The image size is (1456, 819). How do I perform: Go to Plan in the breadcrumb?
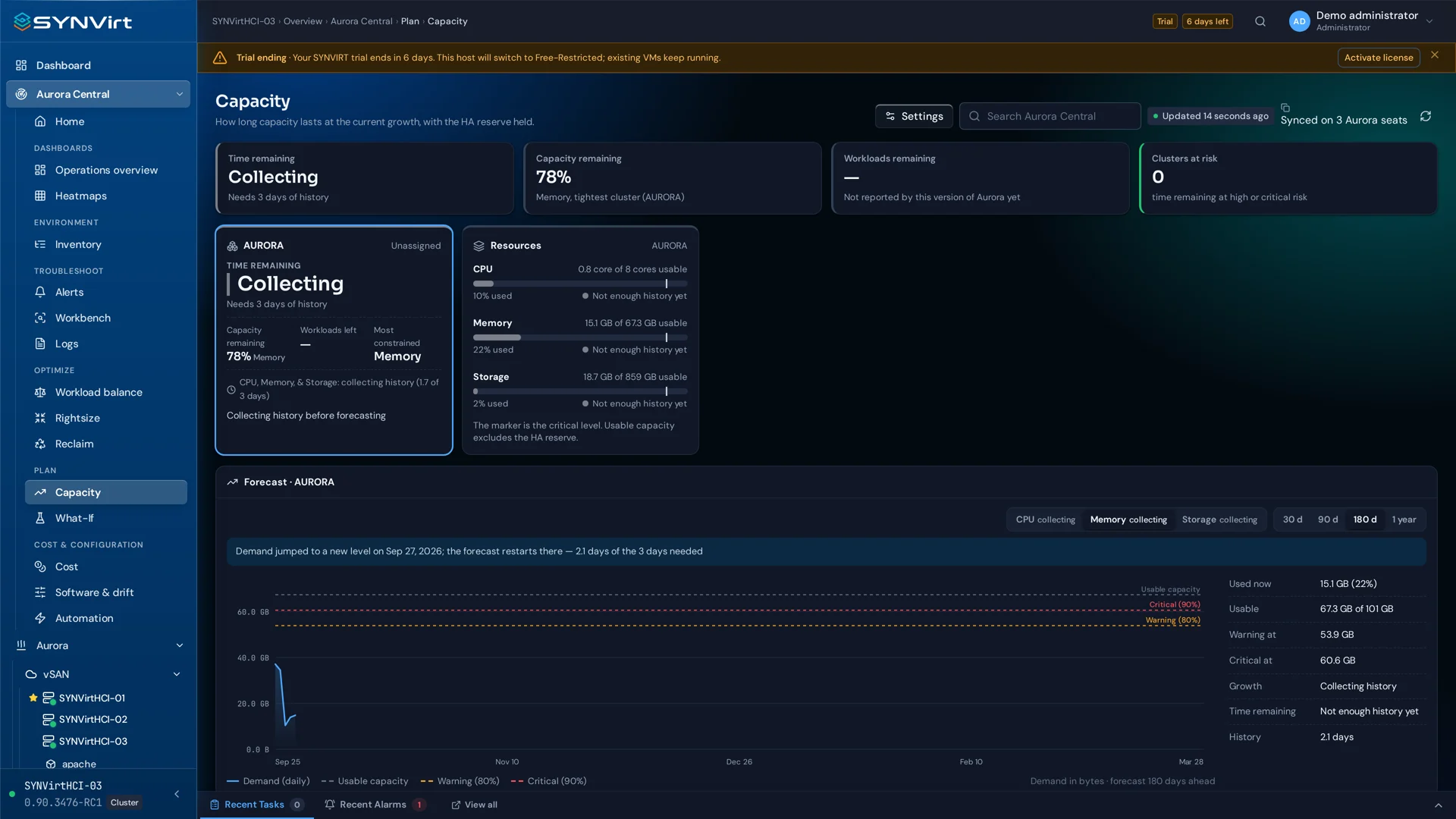tap(410, 21)
